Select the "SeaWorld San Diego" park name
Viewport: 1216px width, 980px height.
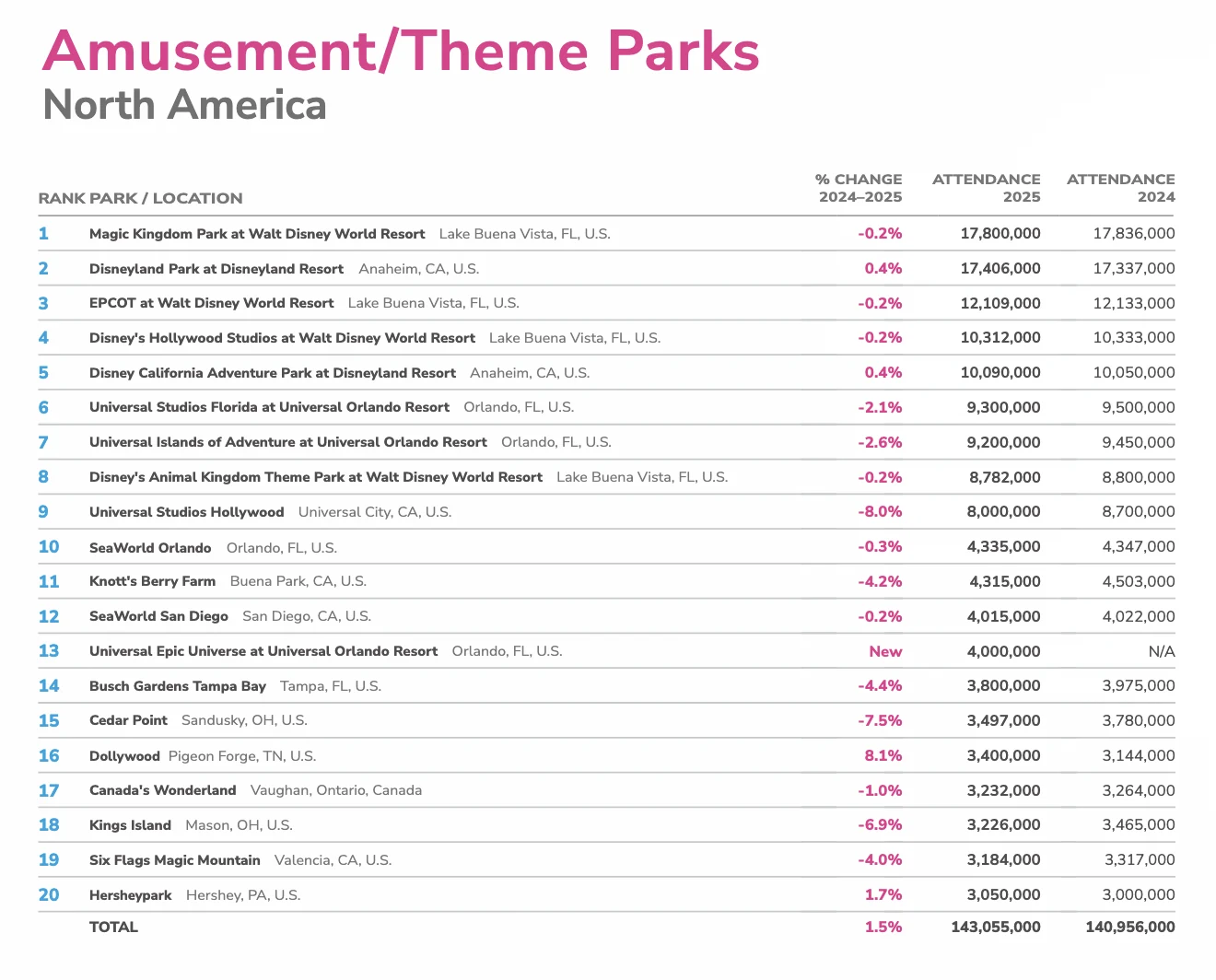click(x=158, y=616)
